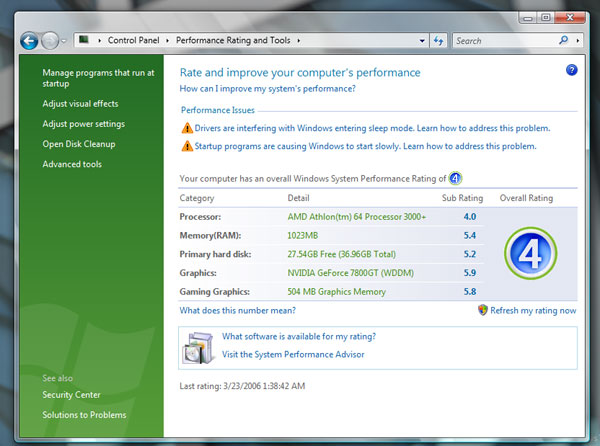Click the Last rating date text
The image size is (600, 446).
242,386
